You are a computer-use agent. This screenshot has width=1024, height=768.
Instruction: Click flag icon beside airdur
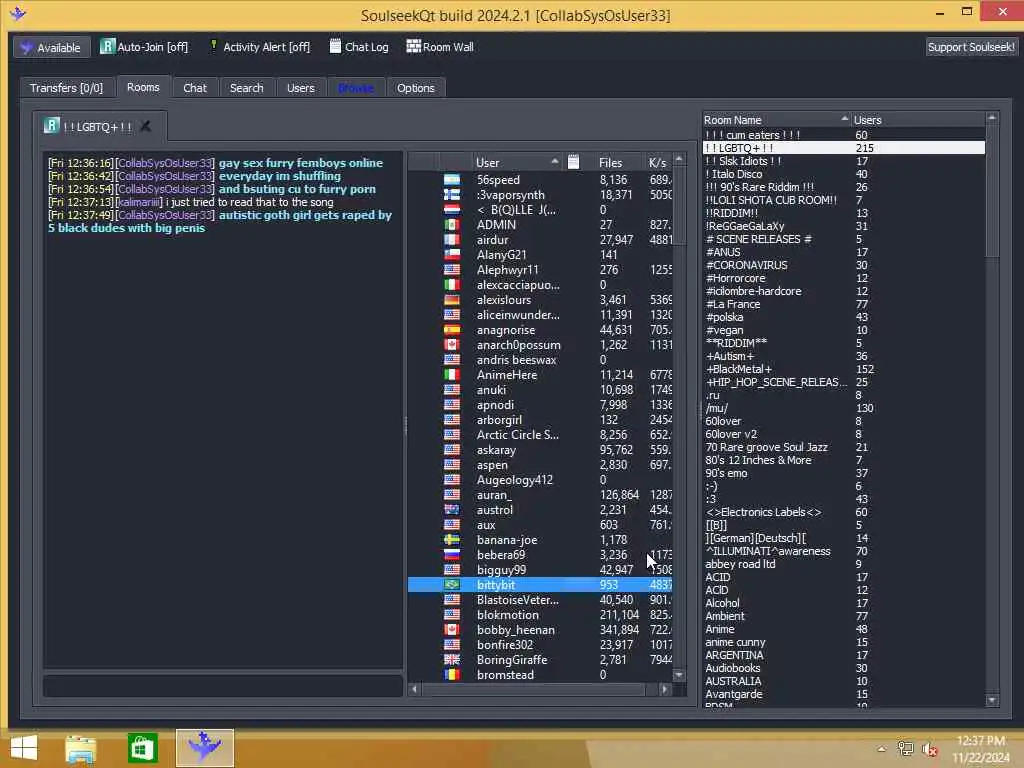452,240
